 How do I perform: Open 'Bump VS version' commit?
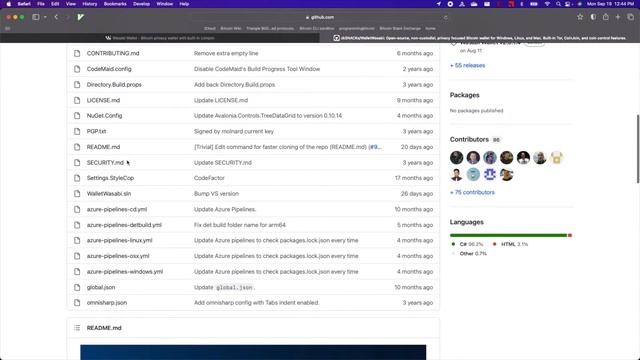[x=216, y=194]
